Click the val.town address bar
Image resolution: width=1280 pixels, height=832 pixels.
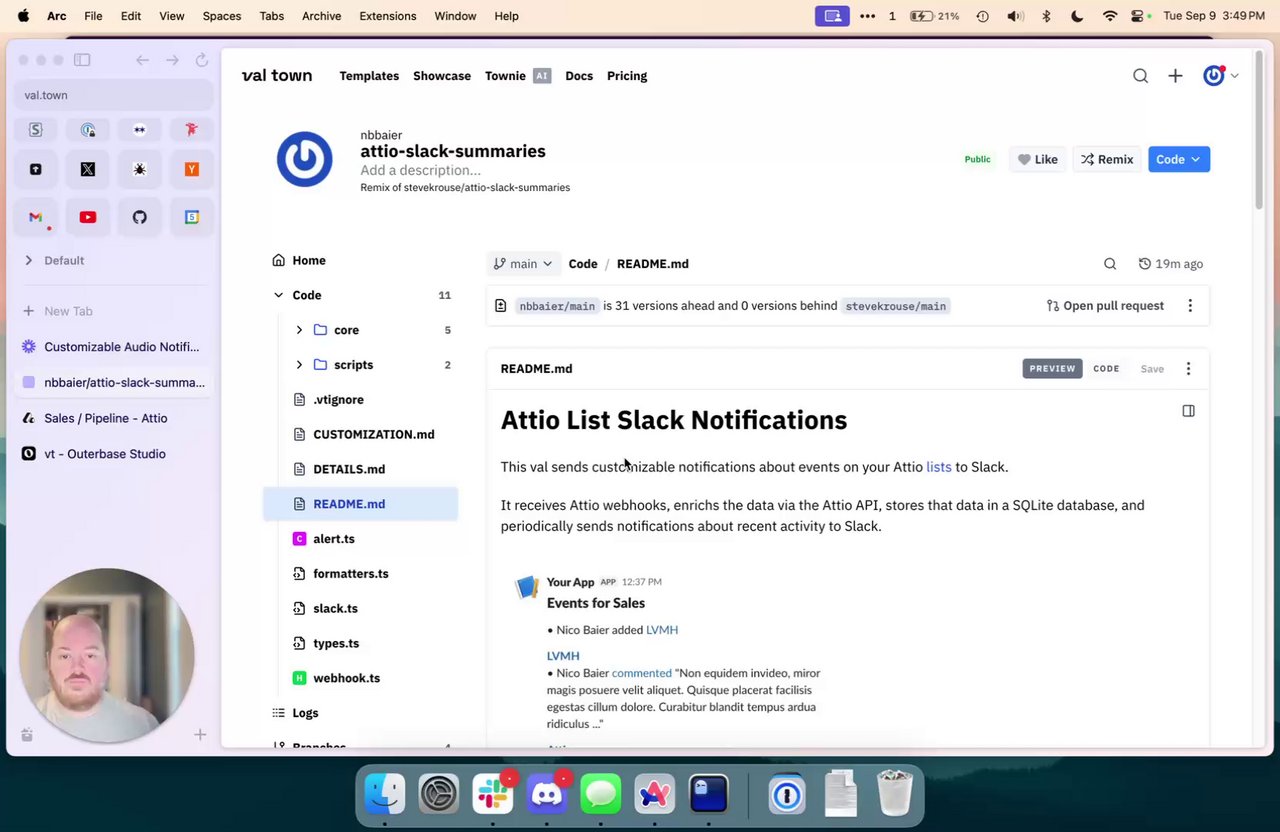[x=114, y=95]
